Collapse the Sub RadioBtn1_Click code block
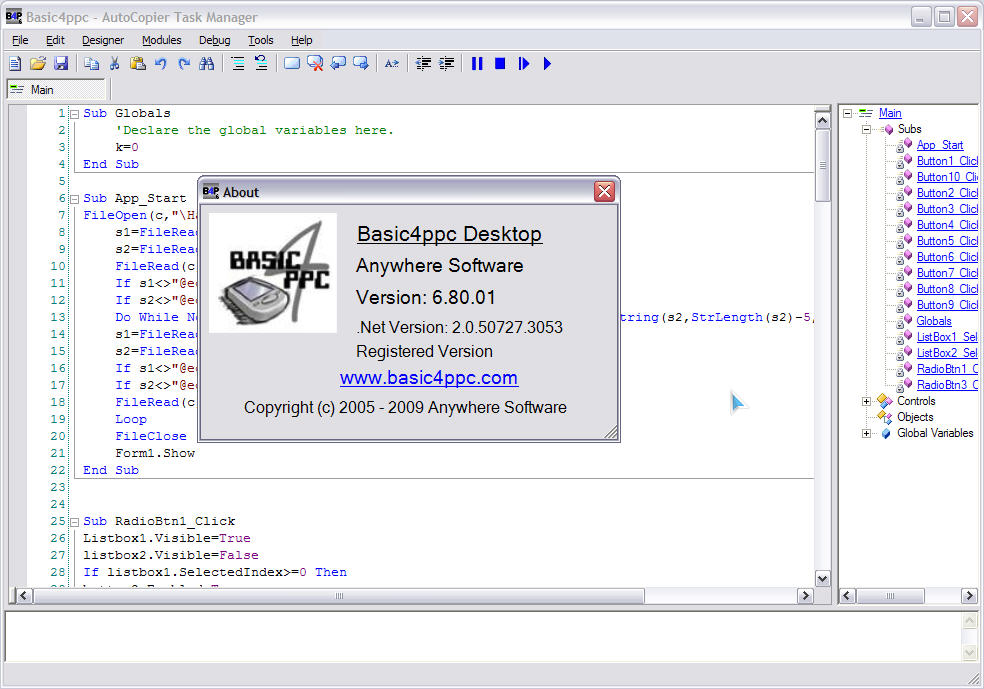Image resolution: width=984 pixels, height=689 pixels. (74, 522)
